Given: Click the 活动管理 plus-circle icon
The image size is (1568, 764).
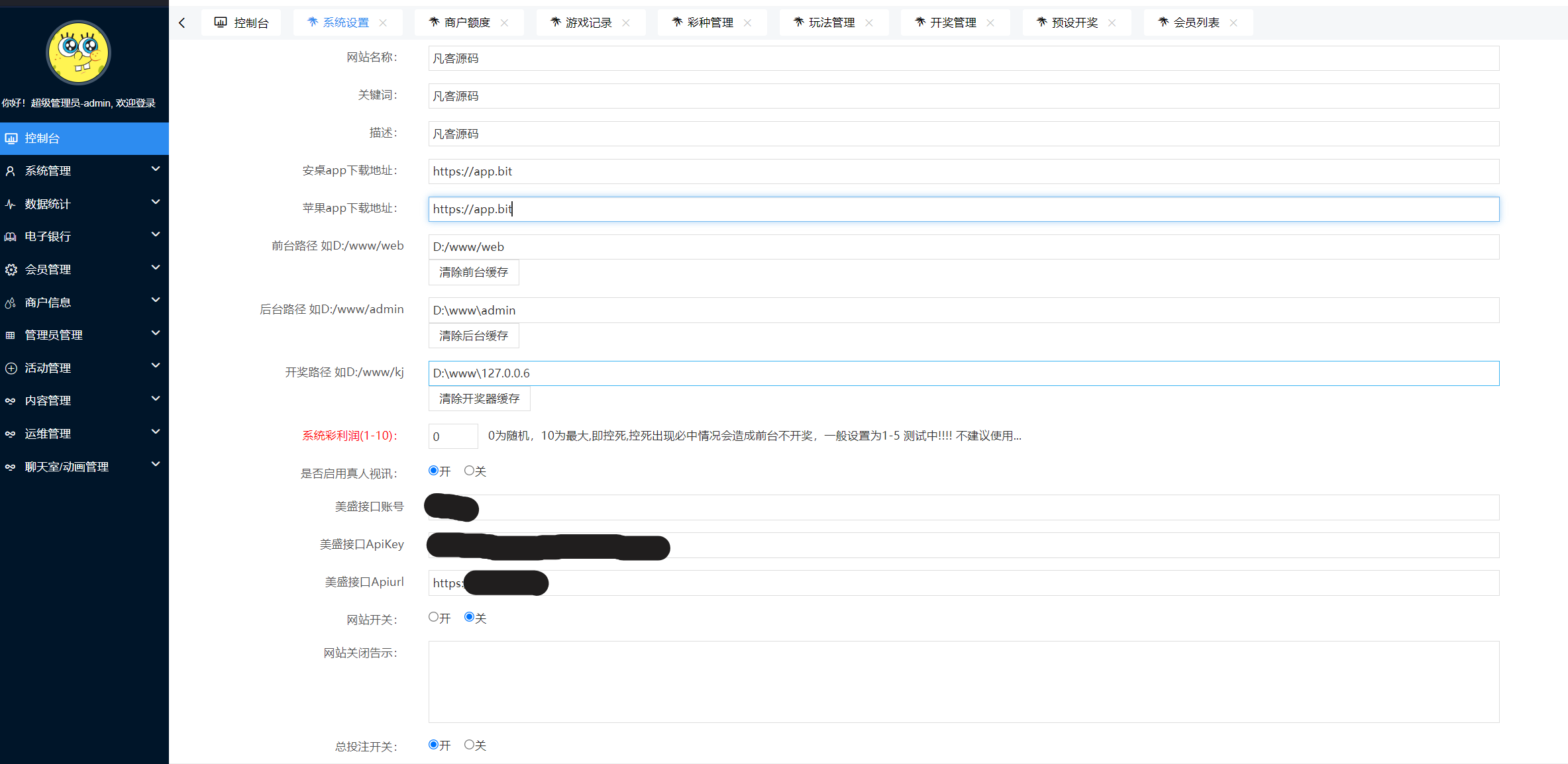Looking at the screenshot, I should 11,368.
